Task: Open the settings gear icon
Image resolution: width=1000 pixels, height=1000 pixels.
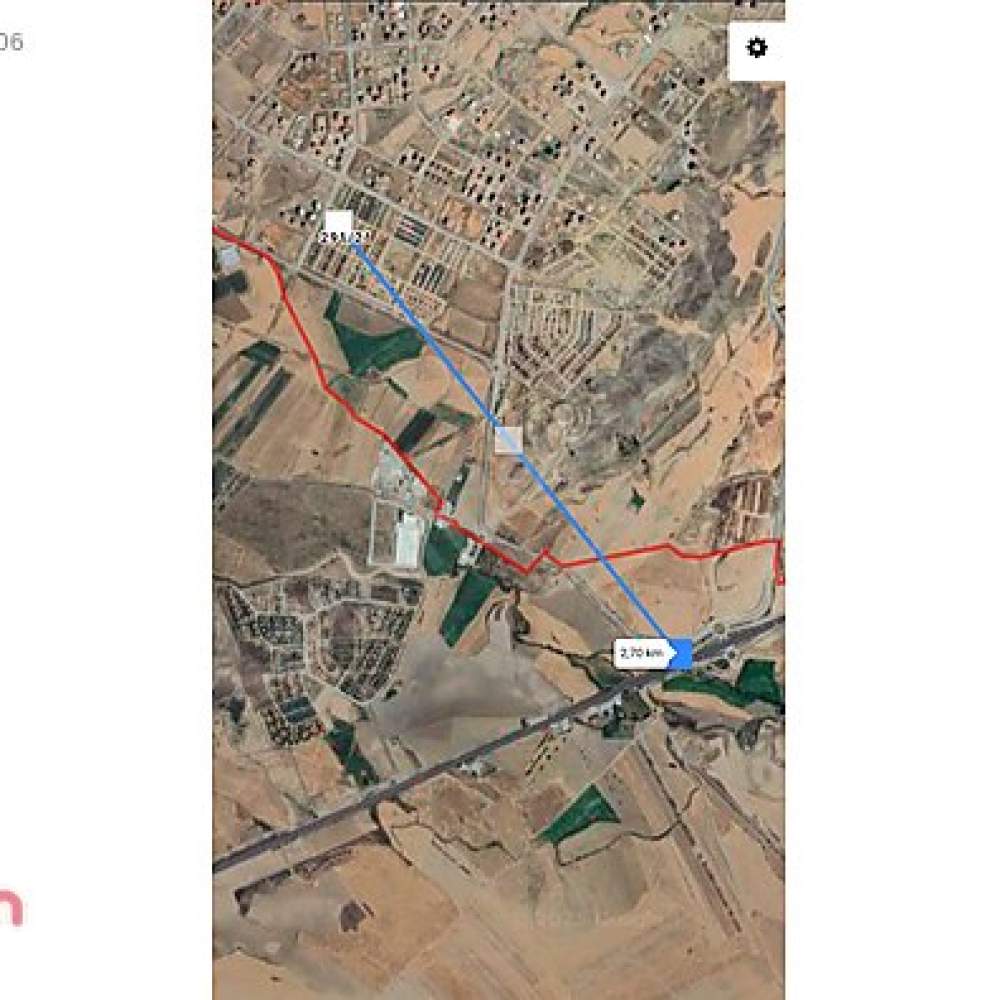Action: 756,48
